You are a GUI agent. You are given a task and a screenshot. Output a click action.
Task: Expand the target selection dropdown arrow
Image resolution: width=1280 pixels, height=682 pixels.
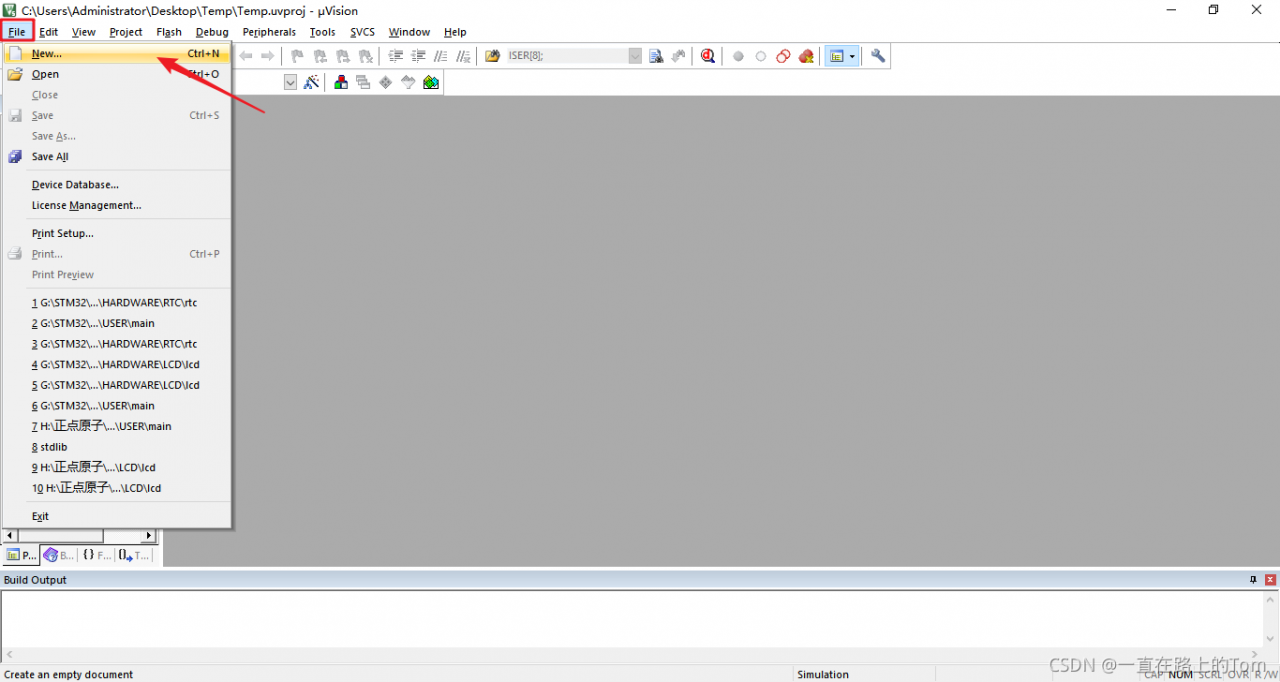click(290, 82)
